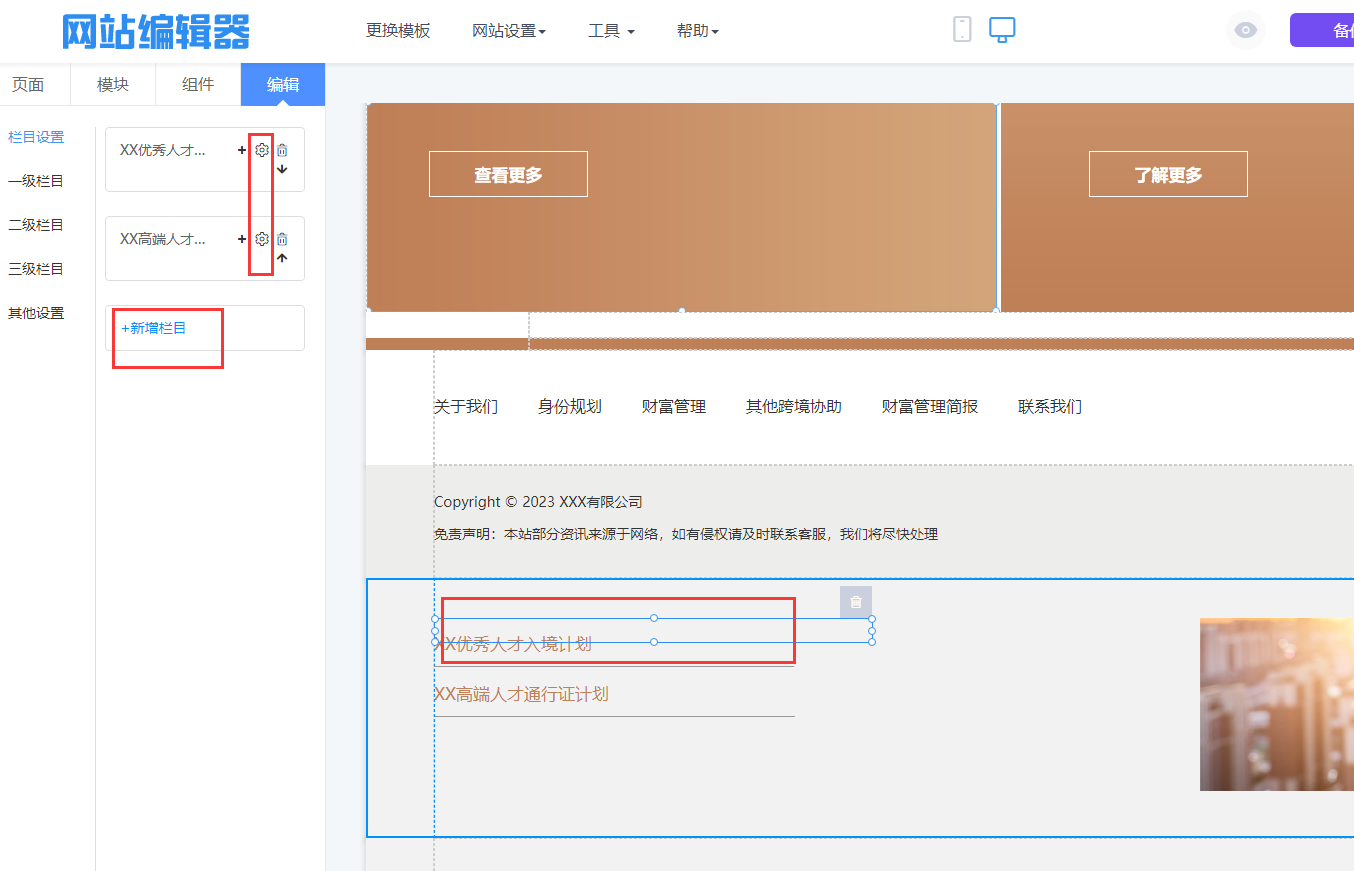
Task: Delete the XX优秀人才 column with trash icon
Action: (x=282, y=150)
